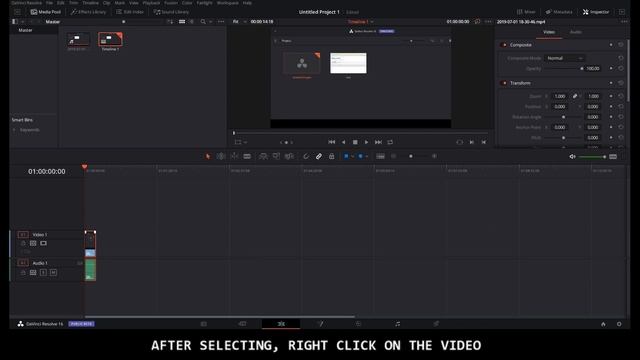The width and height of the screenshot is (640, 360).
Task: Select the arrow Selection mode tool
Action: point(208,156)
